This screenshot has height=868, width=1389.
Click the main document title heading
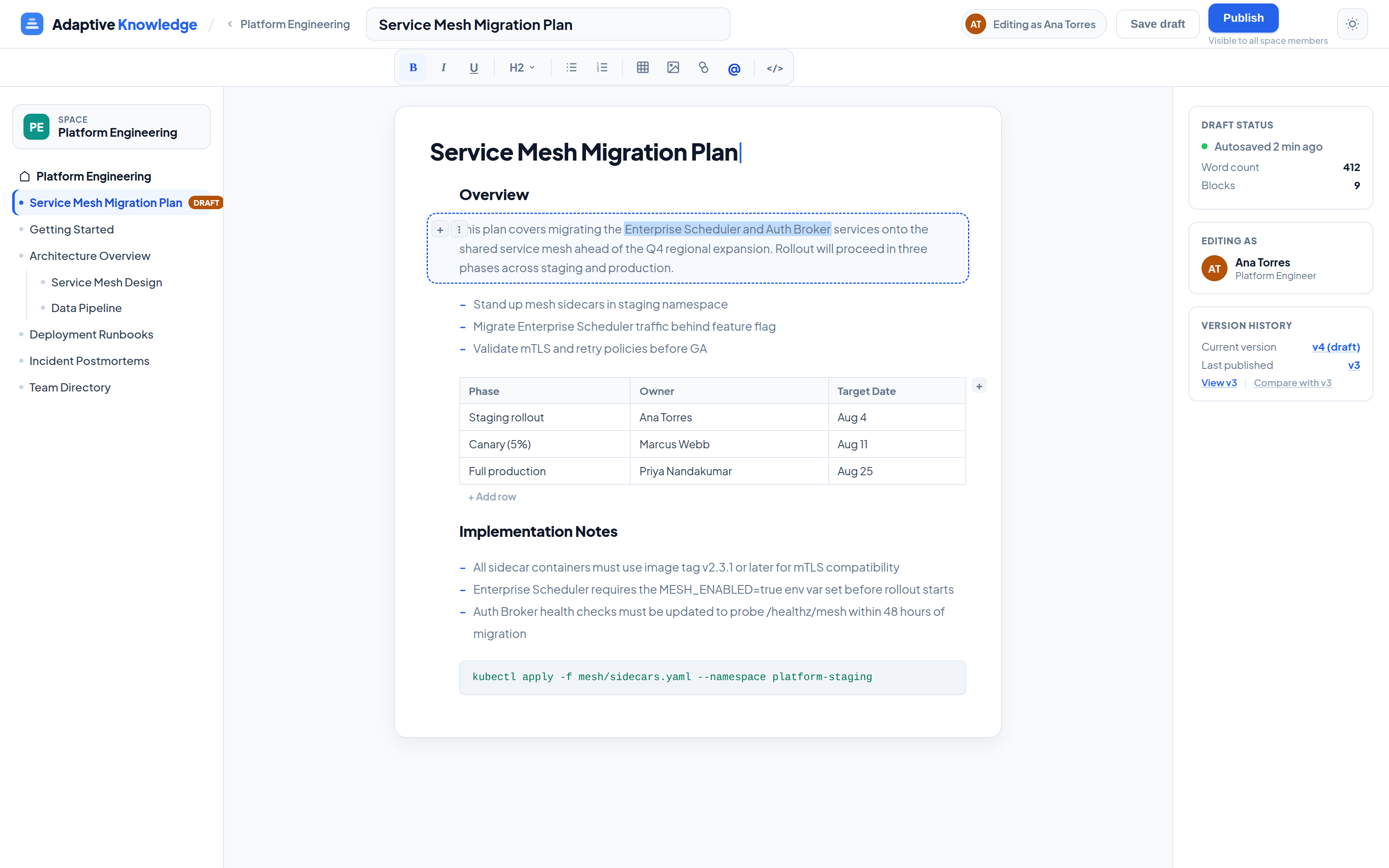(x=584, y=152)
